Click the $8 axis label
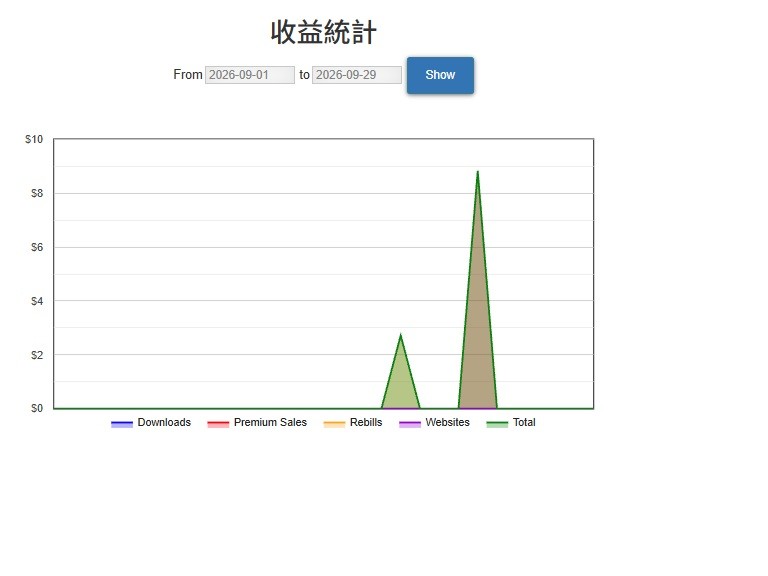The height and width of the screenshot is (576, 768). point(37,193)
